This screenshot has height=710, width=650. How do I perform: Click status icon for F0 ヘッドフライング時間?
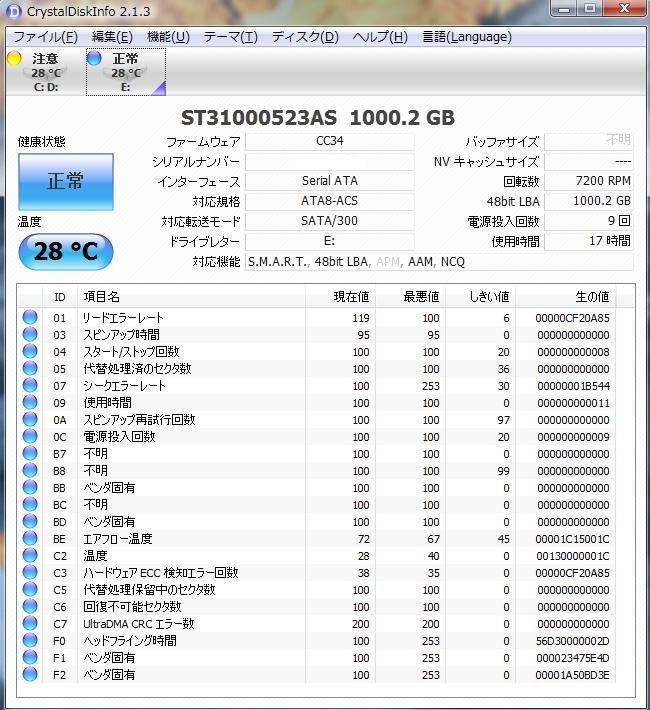pyautogui.click(x=30, y=640)
